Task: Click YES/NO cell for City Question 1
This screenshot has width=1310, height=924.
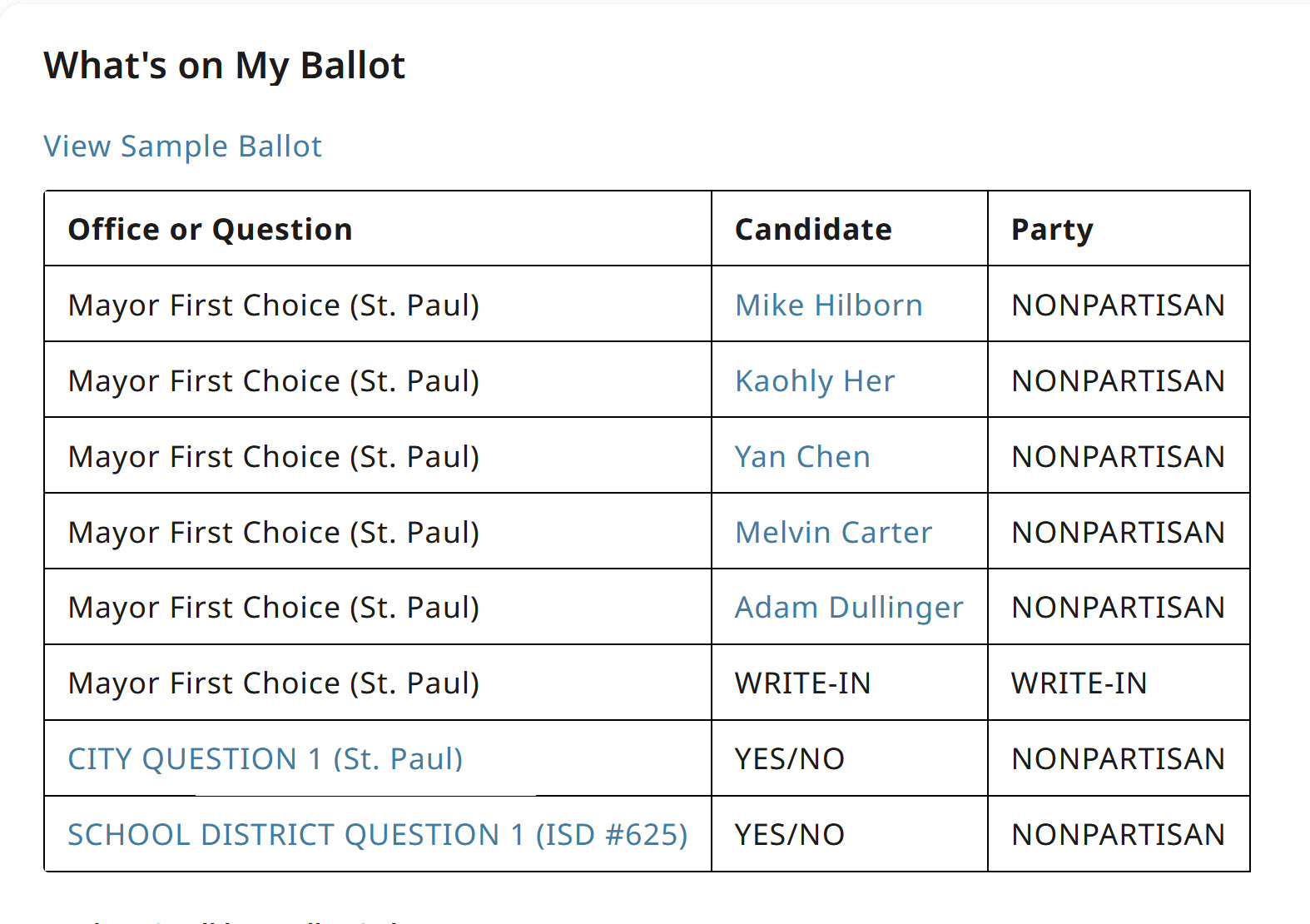Action: click(x=789, y=759)
